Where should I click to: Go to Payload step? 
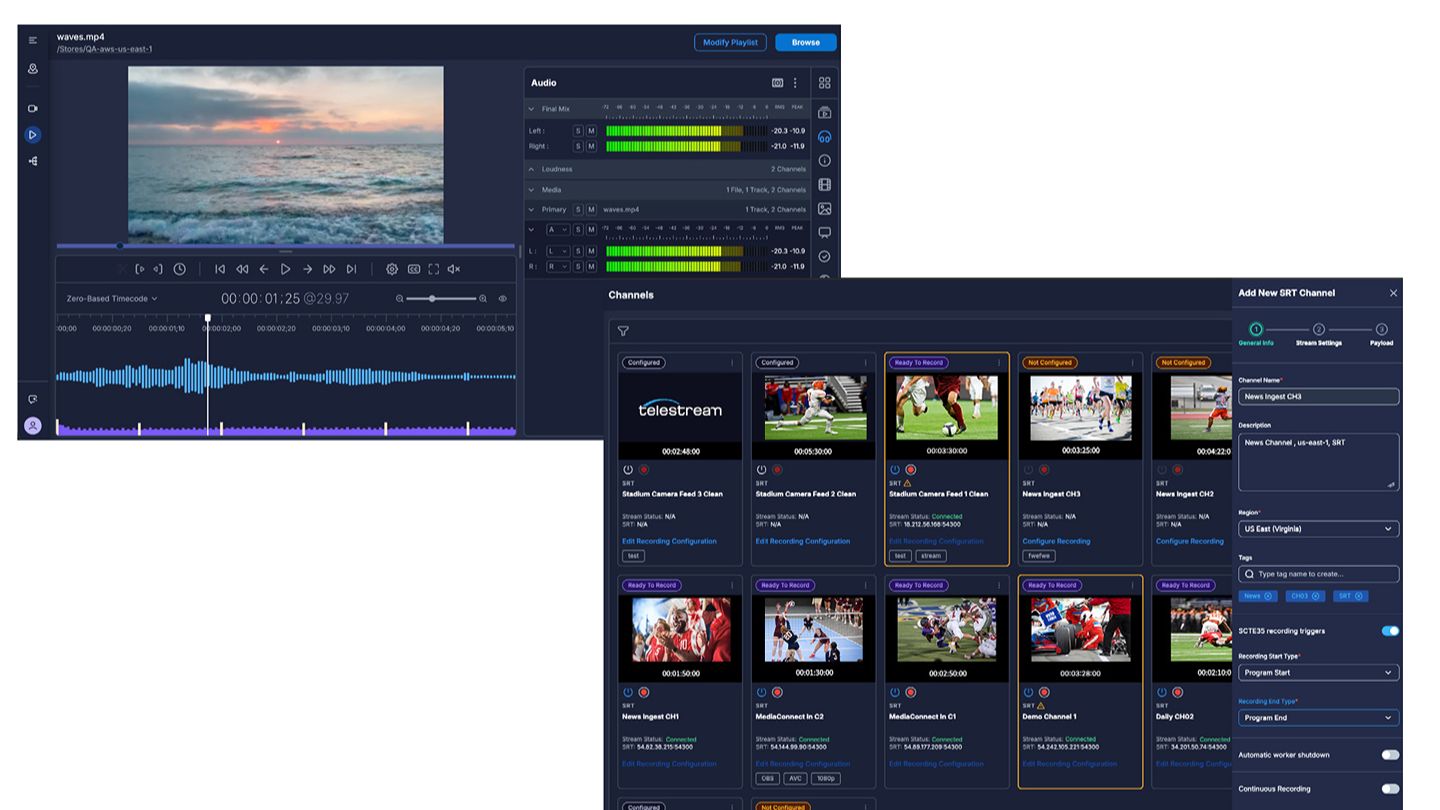click(1381, 334)
